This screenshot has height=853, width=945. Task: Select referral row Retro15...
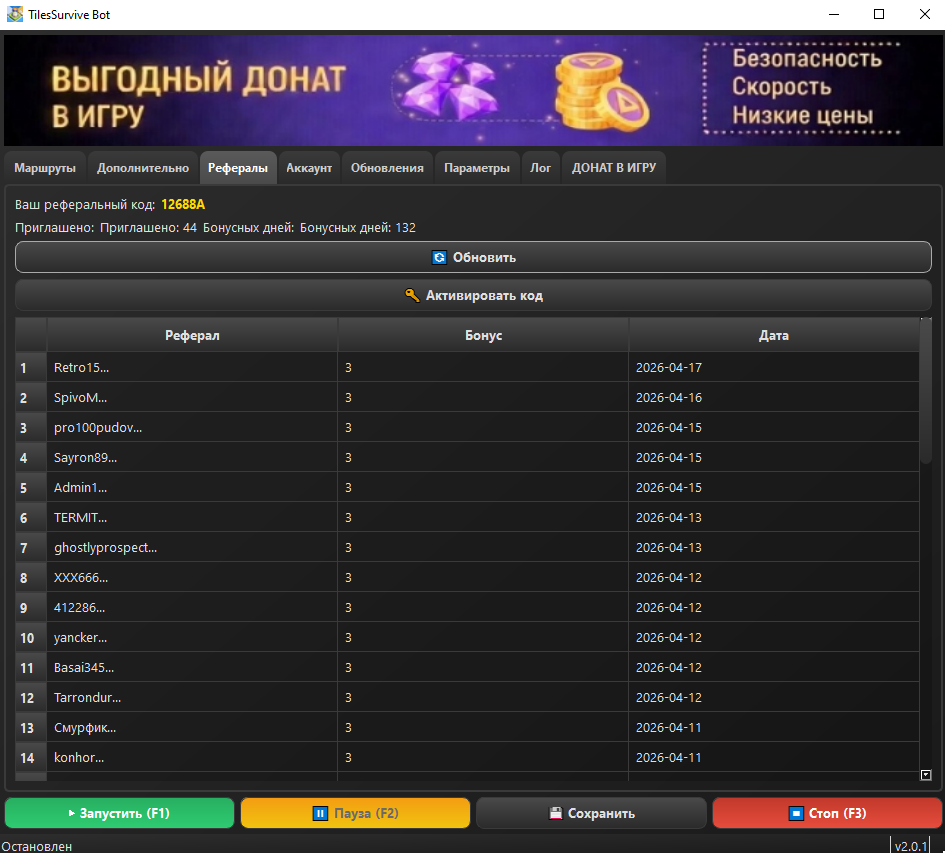click(81, 367)
